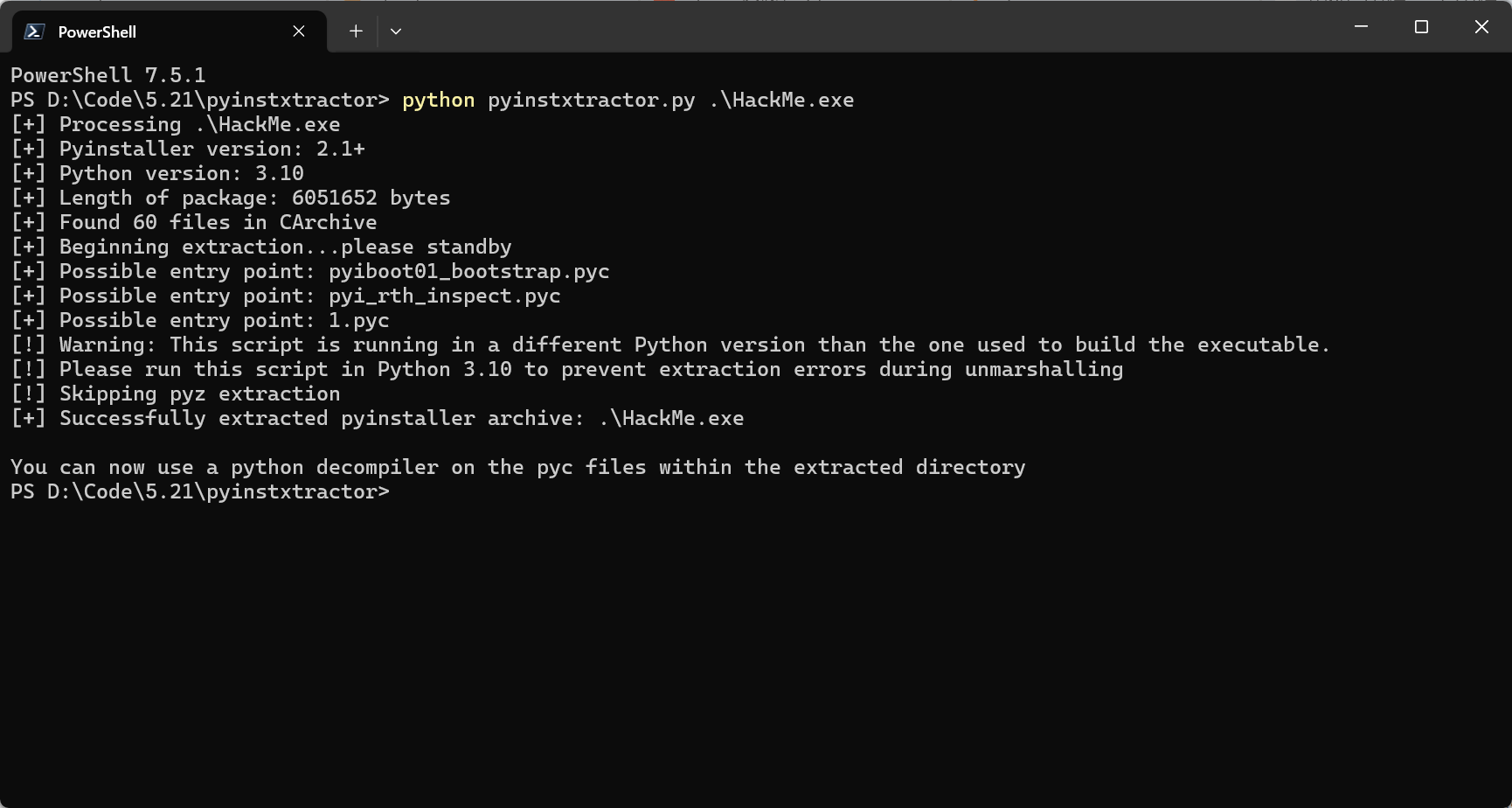Image resolution: width=1512 pixels, height=808 pixels.
Task: Click the PowerShell icon in the tab
Action: pos(34,31)
